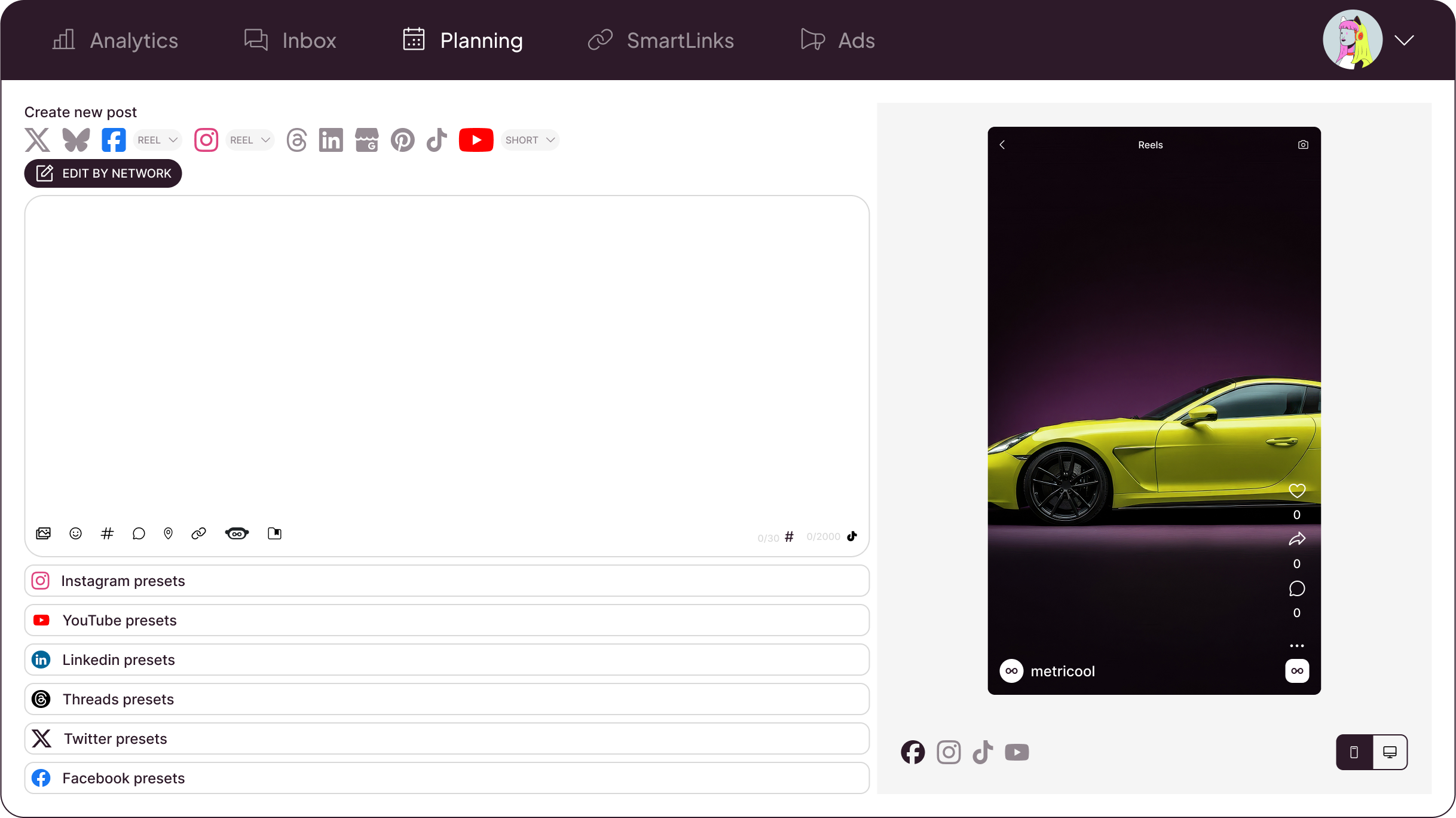This screenshot has width=1456, height=818.
Task: Click the location pin icon
Action: [x=169, y=533]
